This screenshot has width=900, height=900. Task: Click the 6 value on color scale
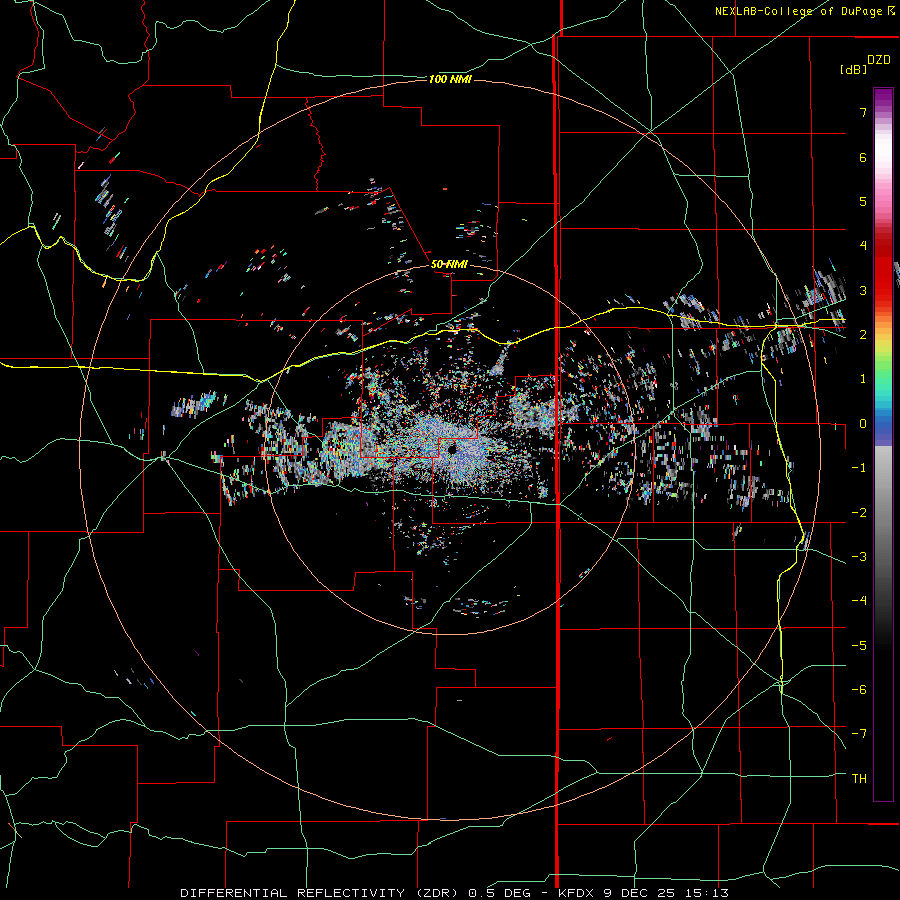[863, 157]
